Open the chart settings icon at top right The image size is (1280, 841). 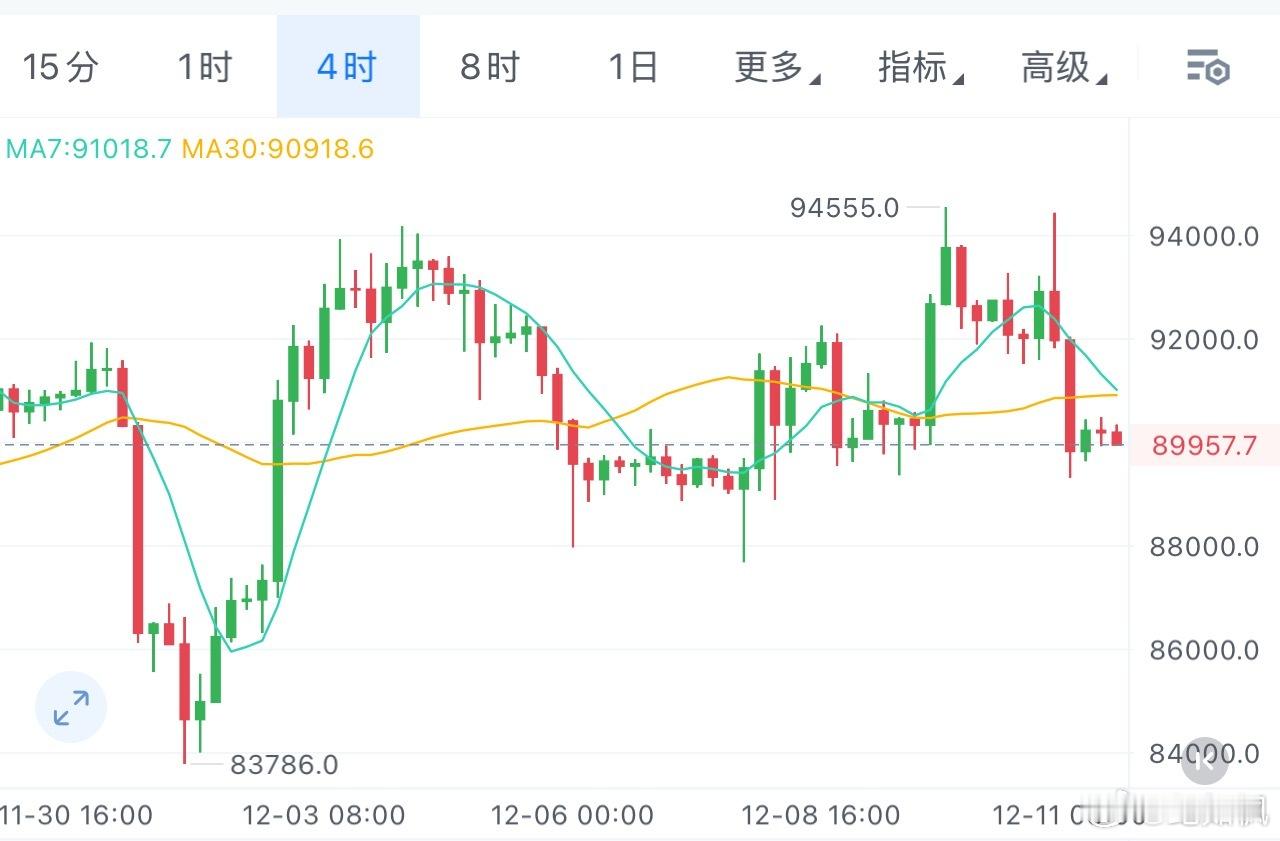tap(1207, 68)
